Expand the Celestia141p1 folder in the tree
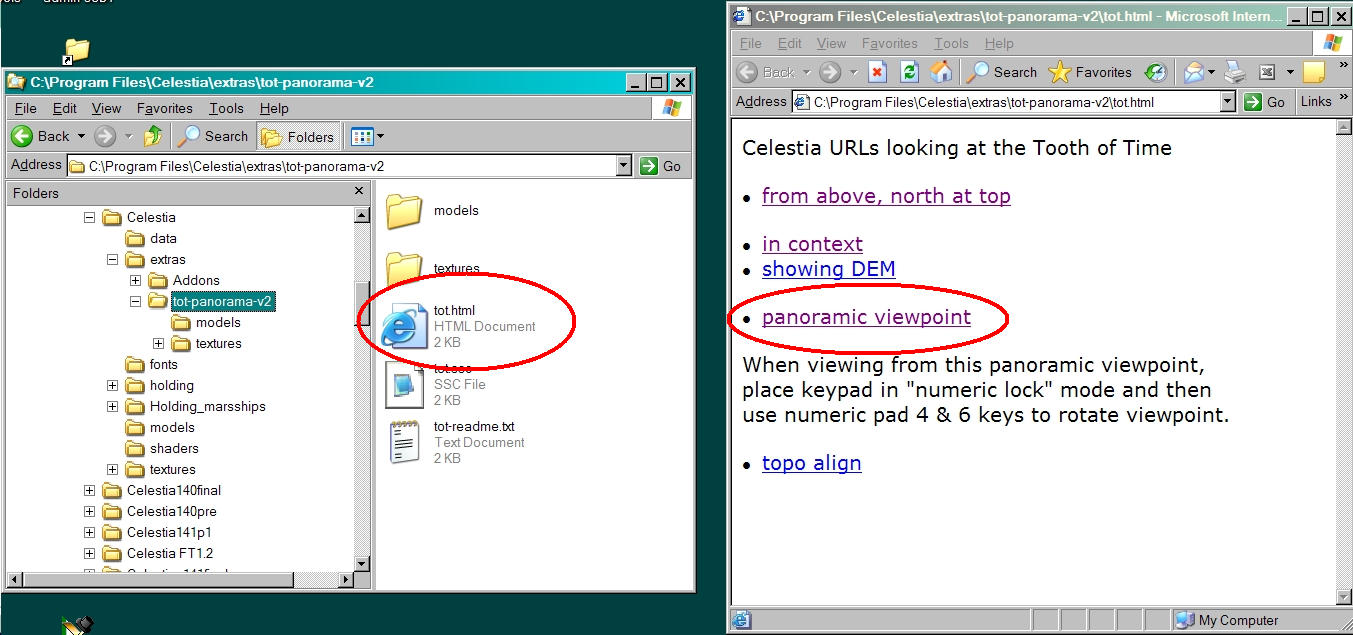Viewport: 1353px width, 635px height. click(89, 532)
